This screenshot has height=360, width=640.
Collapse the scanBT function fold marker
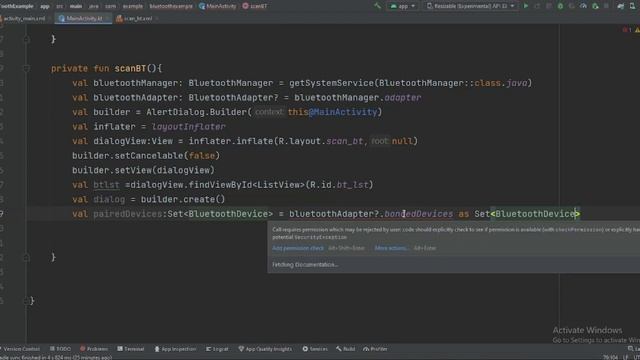[26, 69]
